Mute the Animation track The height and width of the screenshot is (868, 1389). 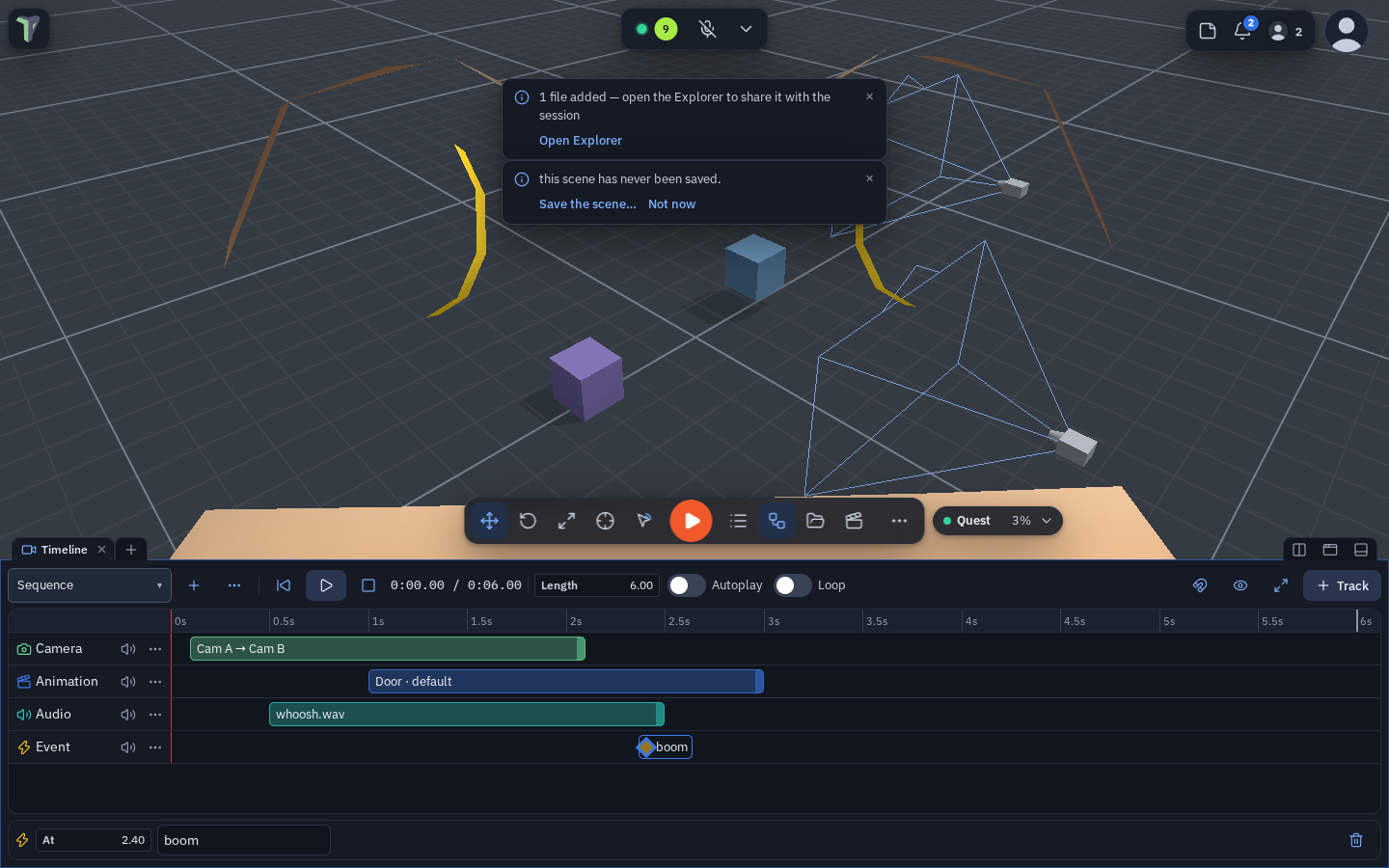(128, 682)
